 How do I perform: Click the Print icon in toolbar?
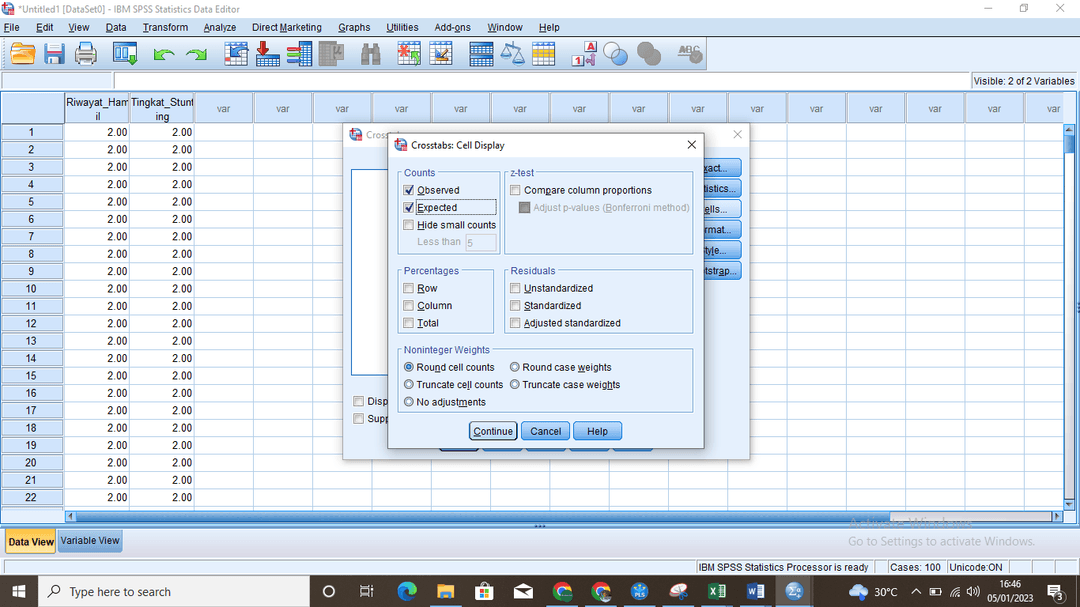click(85, 54)
